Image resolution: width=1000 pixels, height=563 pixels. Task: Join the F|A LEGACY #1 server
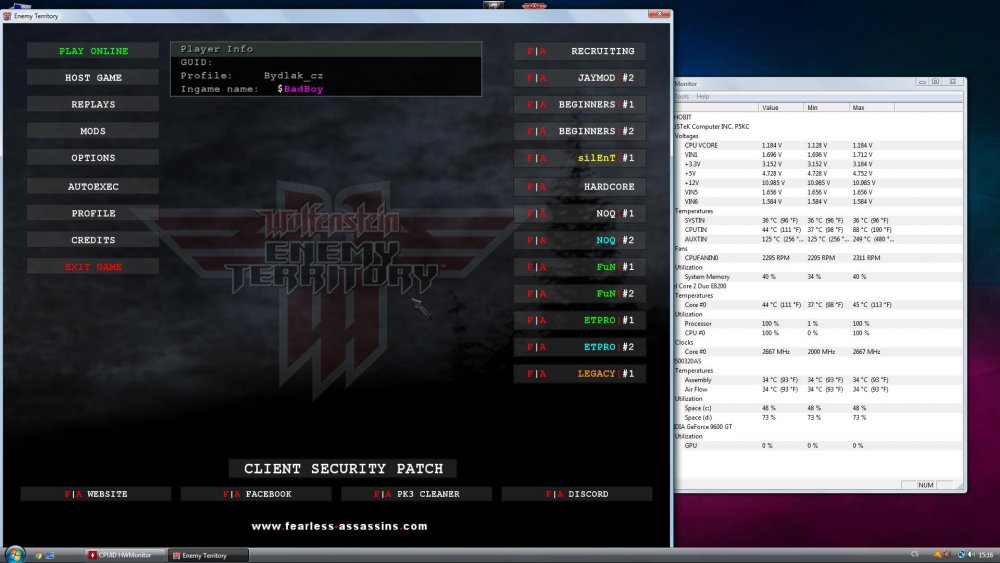580,374
